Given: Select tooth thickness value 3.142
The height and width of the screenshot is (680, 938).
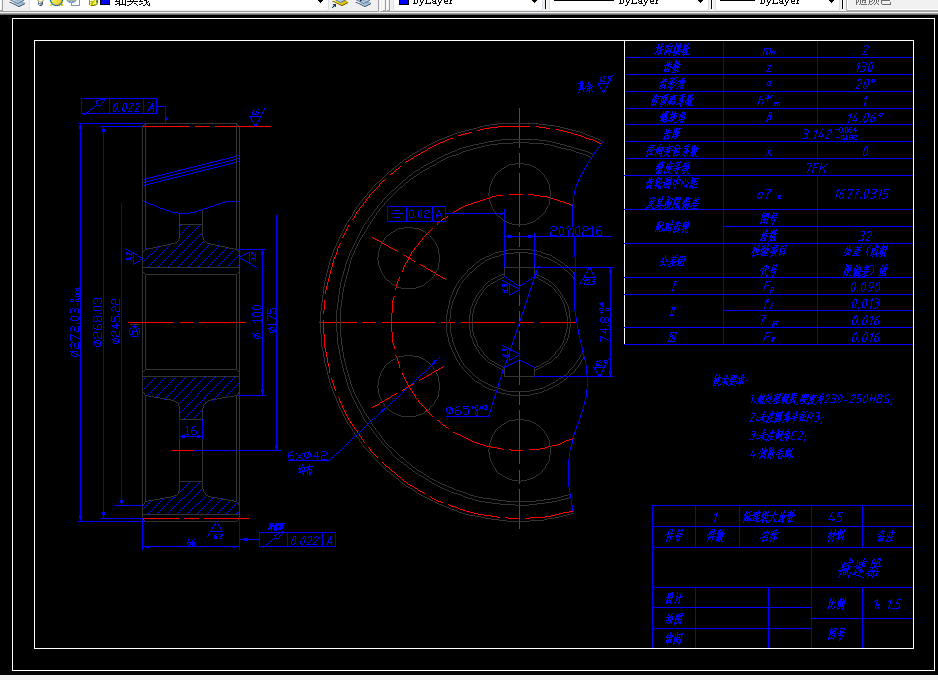Looking at the screenshot, I should pos(830,134).
